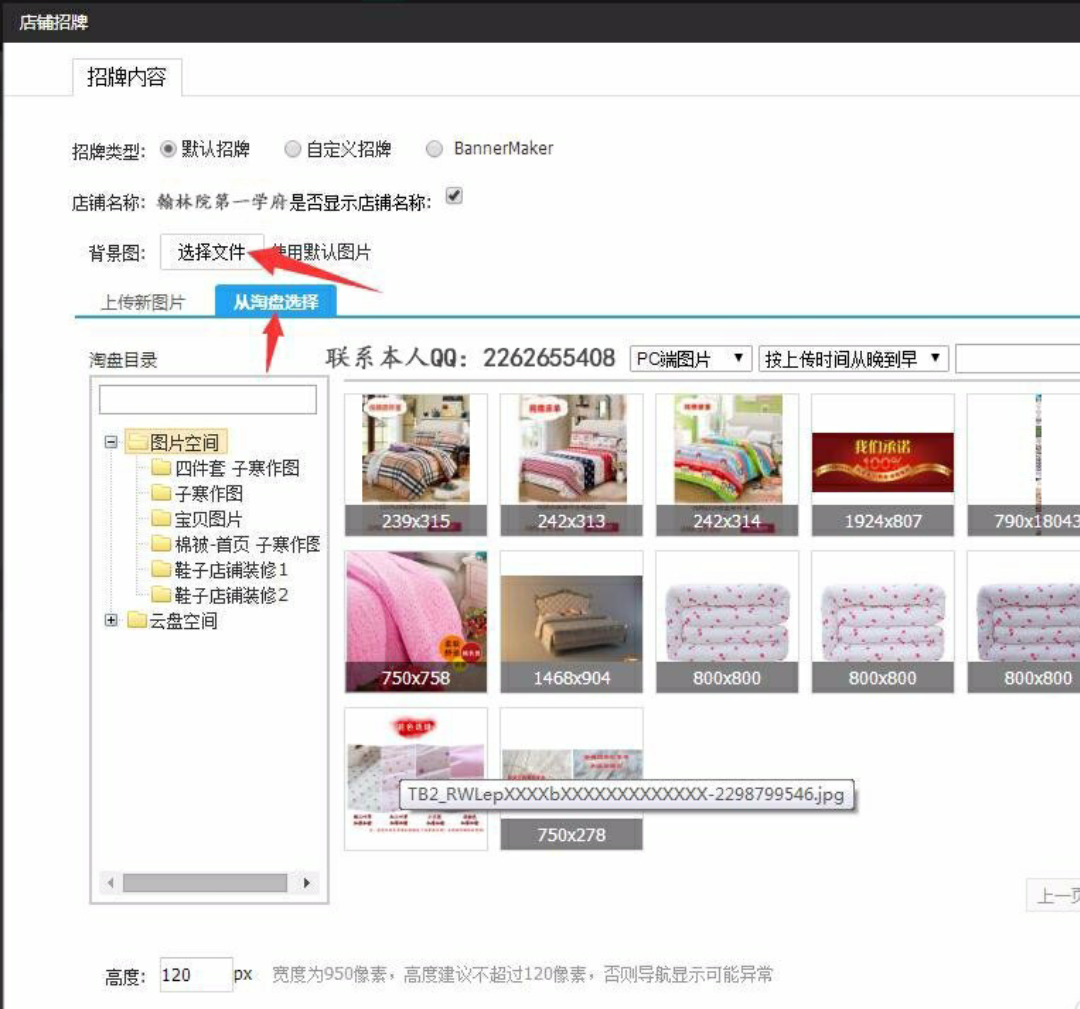Choose the 自定义招牌 radio option

pyautogui.click(x=293, y=149)
